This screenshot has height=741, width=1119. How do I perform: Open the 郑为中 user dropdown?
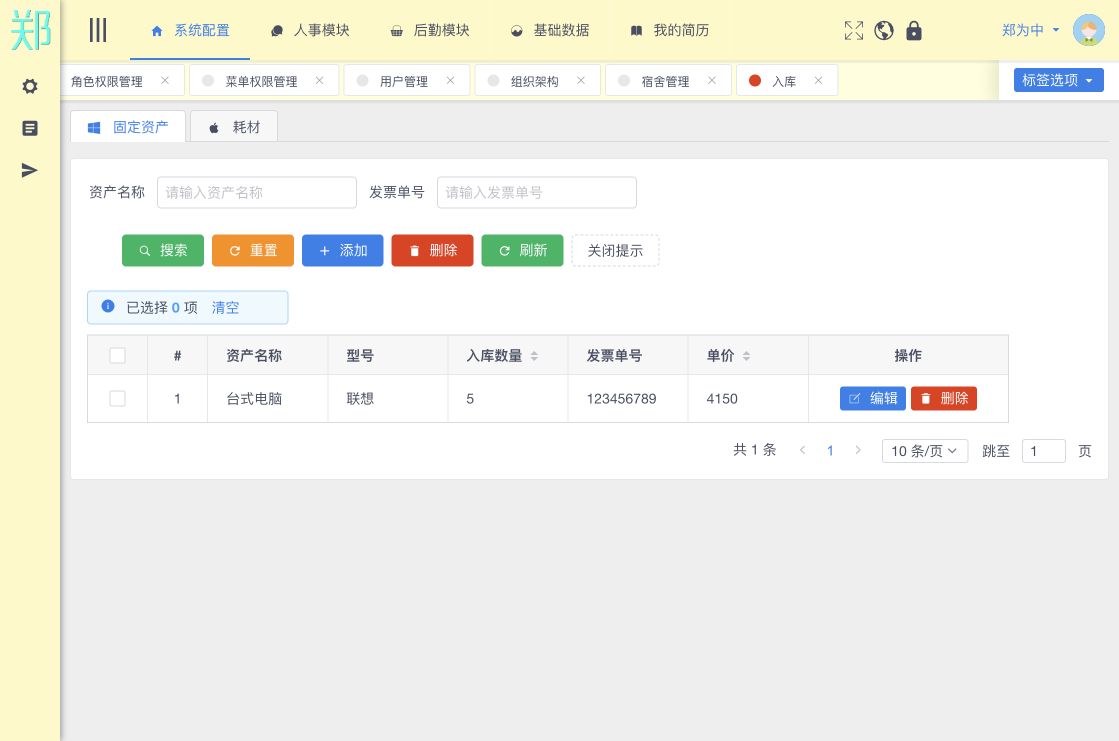pyautogui.click(x=1031, y=30)
